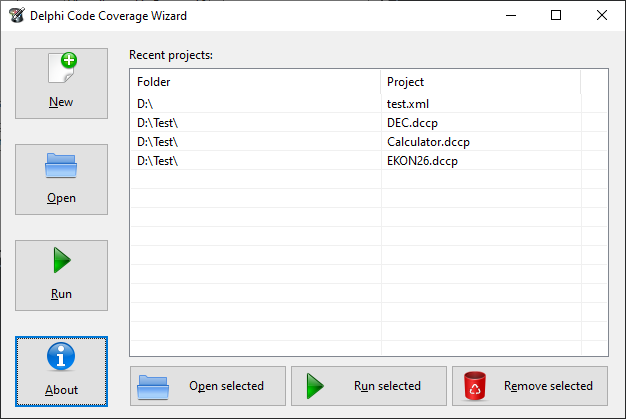This screenshot has width=626, height=419.
Task: Maximize the wizard window
Action: tap(556, 16)
